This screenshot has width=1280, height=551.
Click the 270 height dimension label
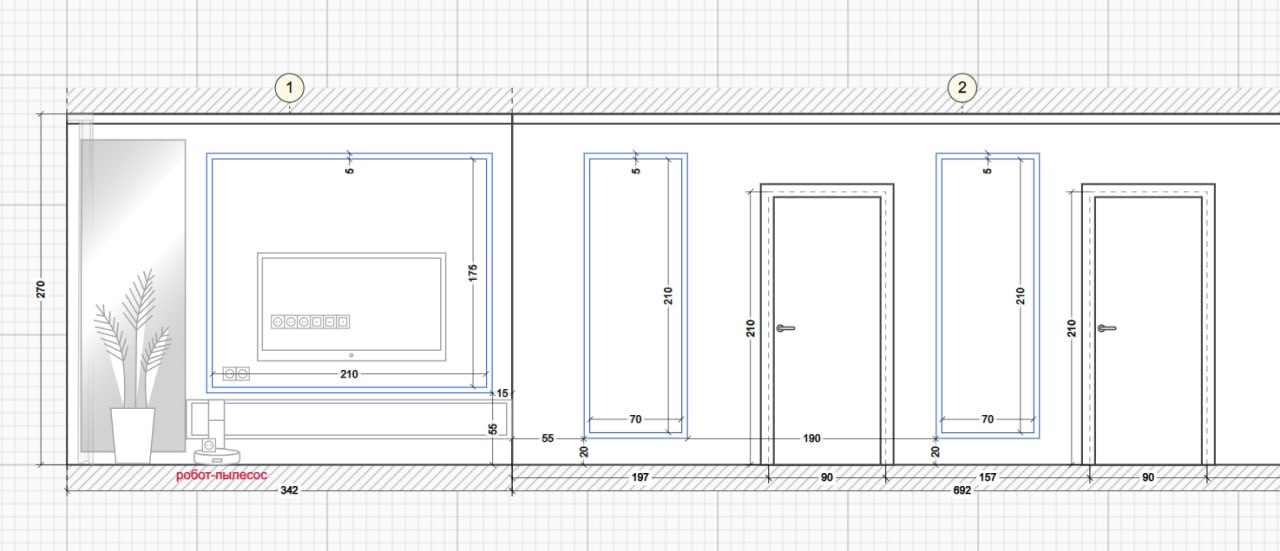[x=42, y=290]
